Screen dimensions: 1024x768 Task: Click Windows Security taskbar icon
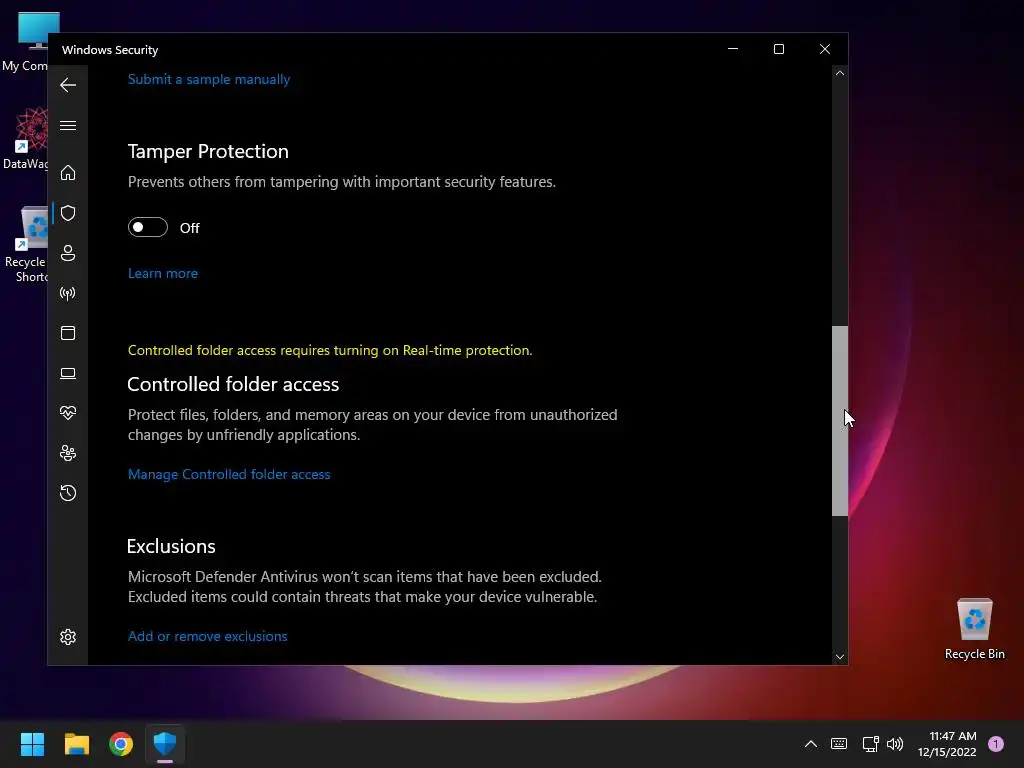[165, 744]
